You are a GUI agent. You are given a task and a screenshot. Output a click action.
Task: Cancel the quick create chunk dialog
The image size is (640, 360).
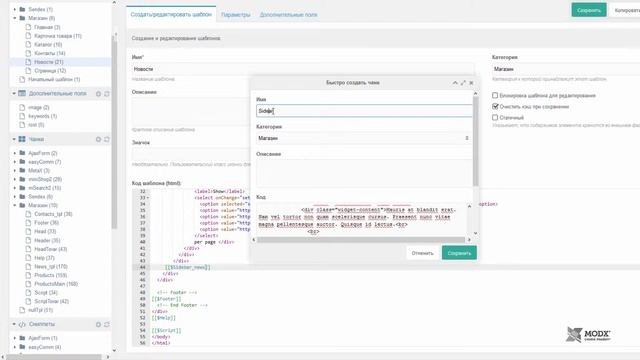(422, 253)
